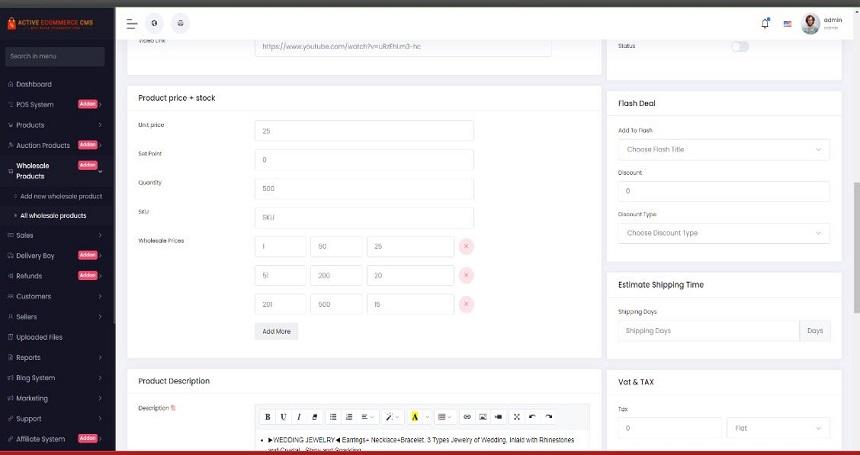Apply bold in description editor
Viewport: 860px width, 455px height.
(268, 417)
